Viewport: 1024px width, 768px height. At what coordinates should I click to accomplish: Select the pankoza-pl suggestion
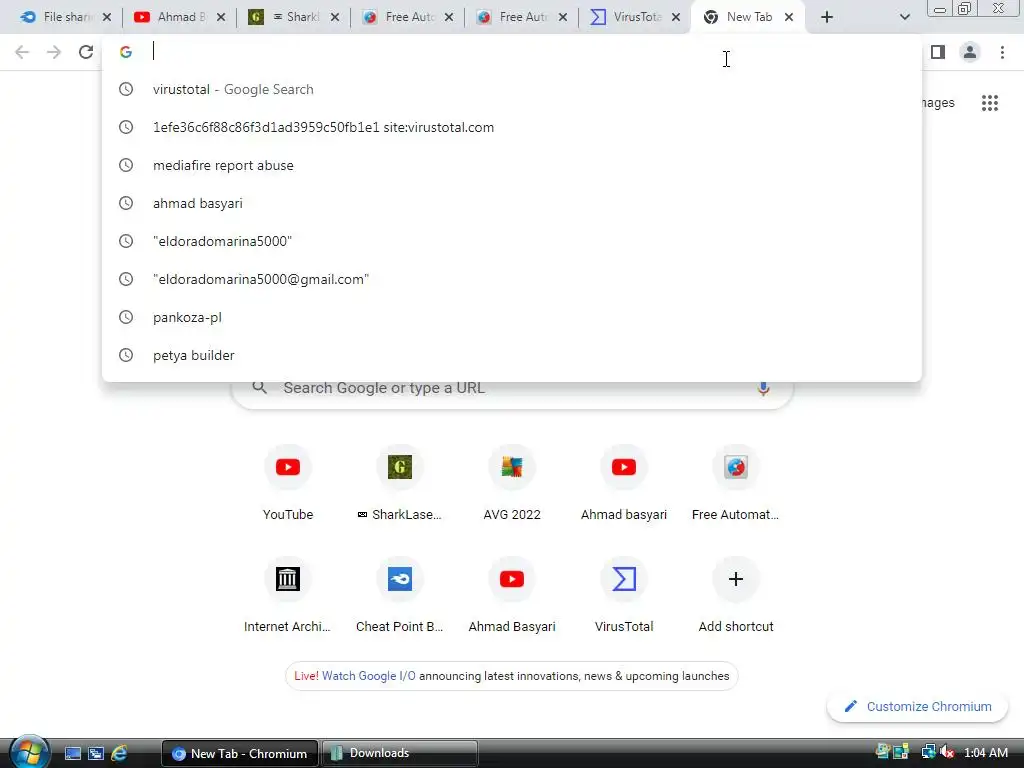tap(511, 317)
